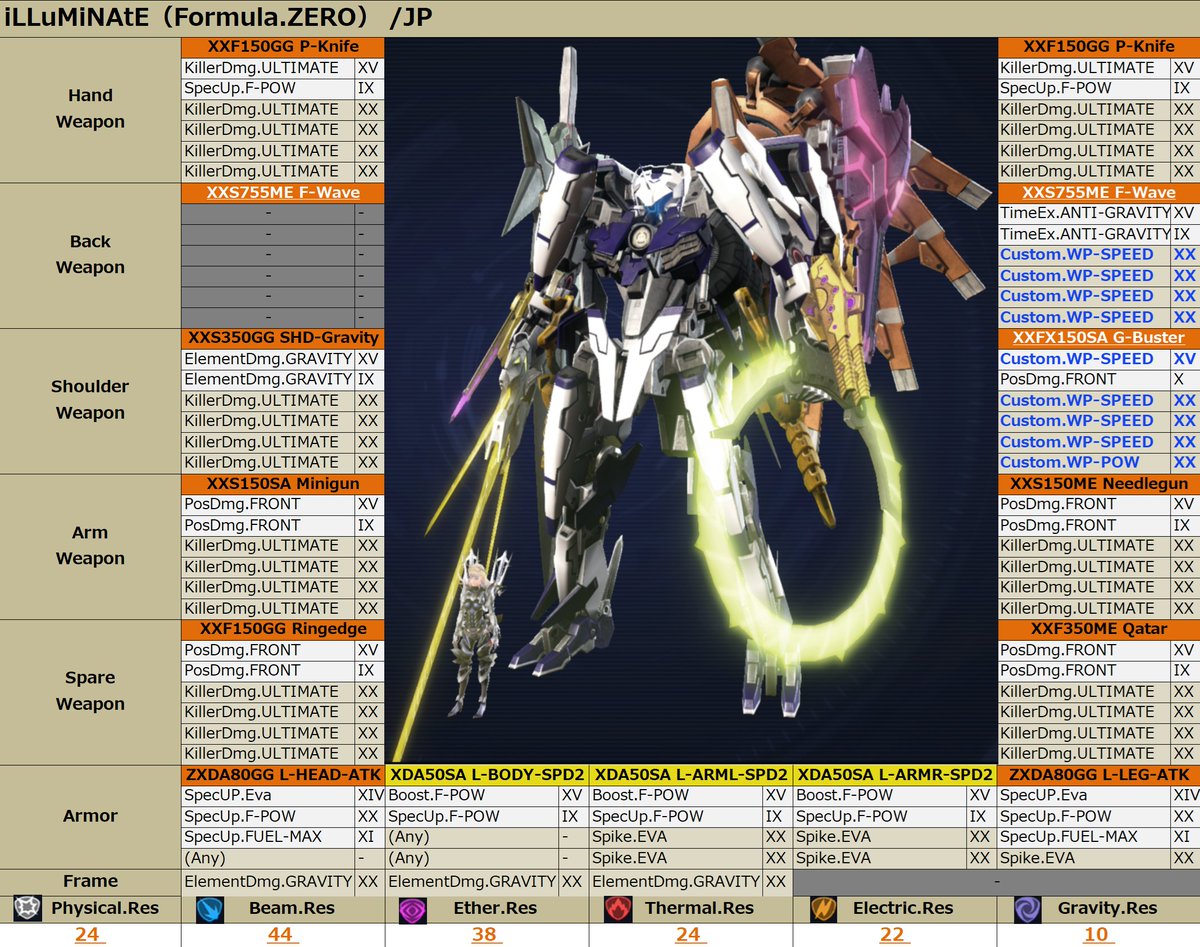Click the ZXDA80GG L-HEAD-ATK armor header

pos(283,775)
